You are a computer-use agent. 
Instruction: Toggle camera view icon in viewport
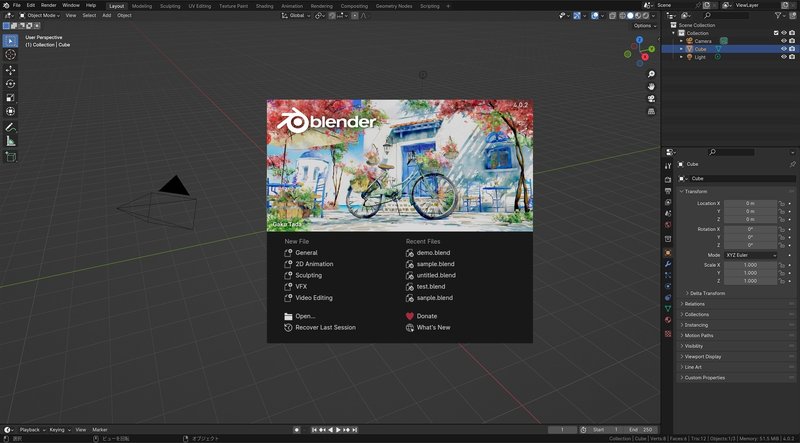pyautogui.click(x=652, y=99)
